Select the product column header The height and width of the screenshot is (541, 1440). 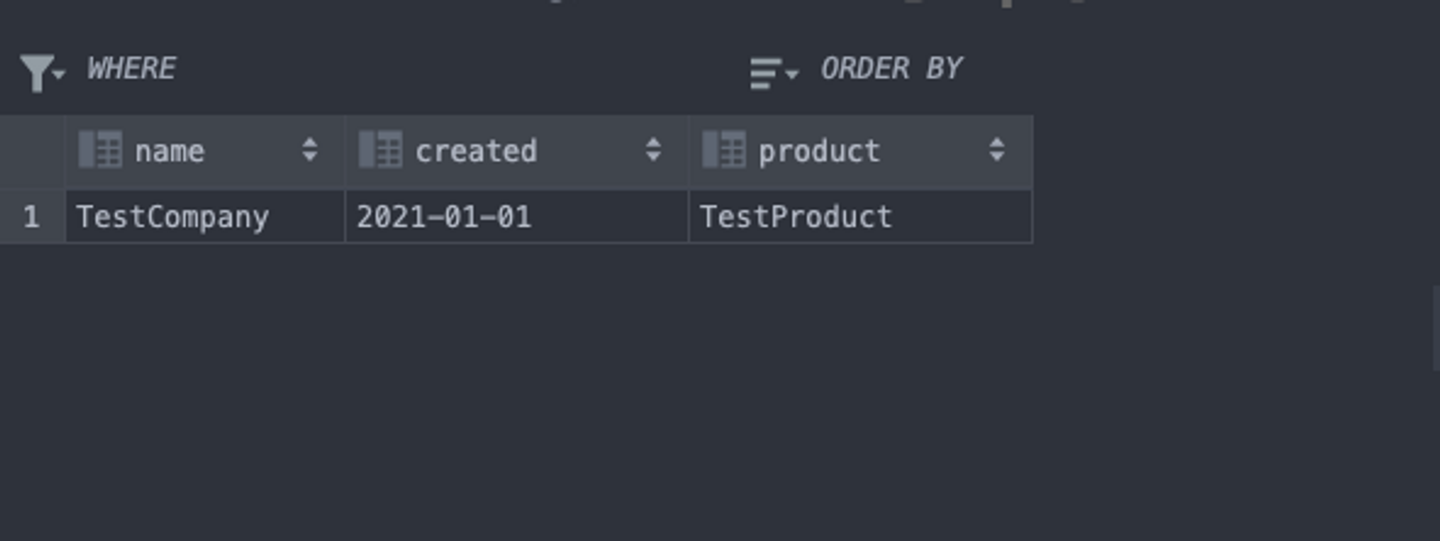tap(819, 151)
